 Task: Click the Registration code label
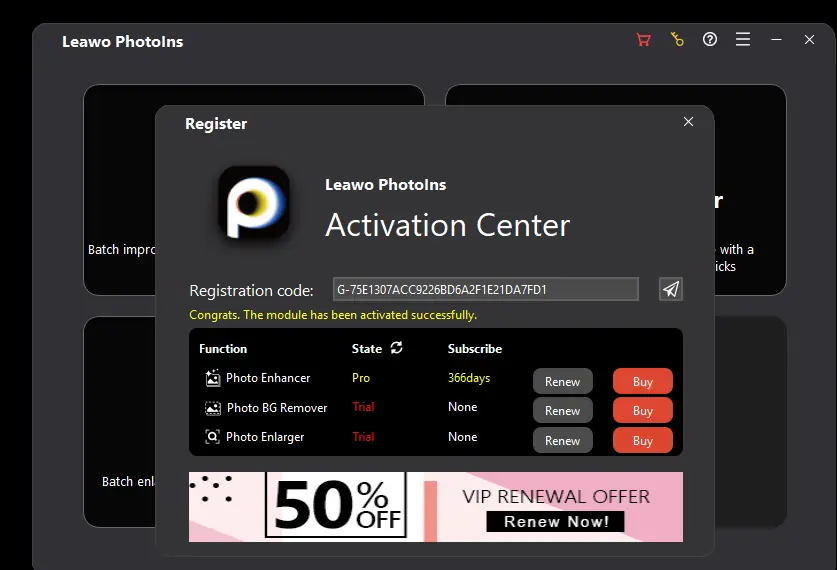[251, 290]
